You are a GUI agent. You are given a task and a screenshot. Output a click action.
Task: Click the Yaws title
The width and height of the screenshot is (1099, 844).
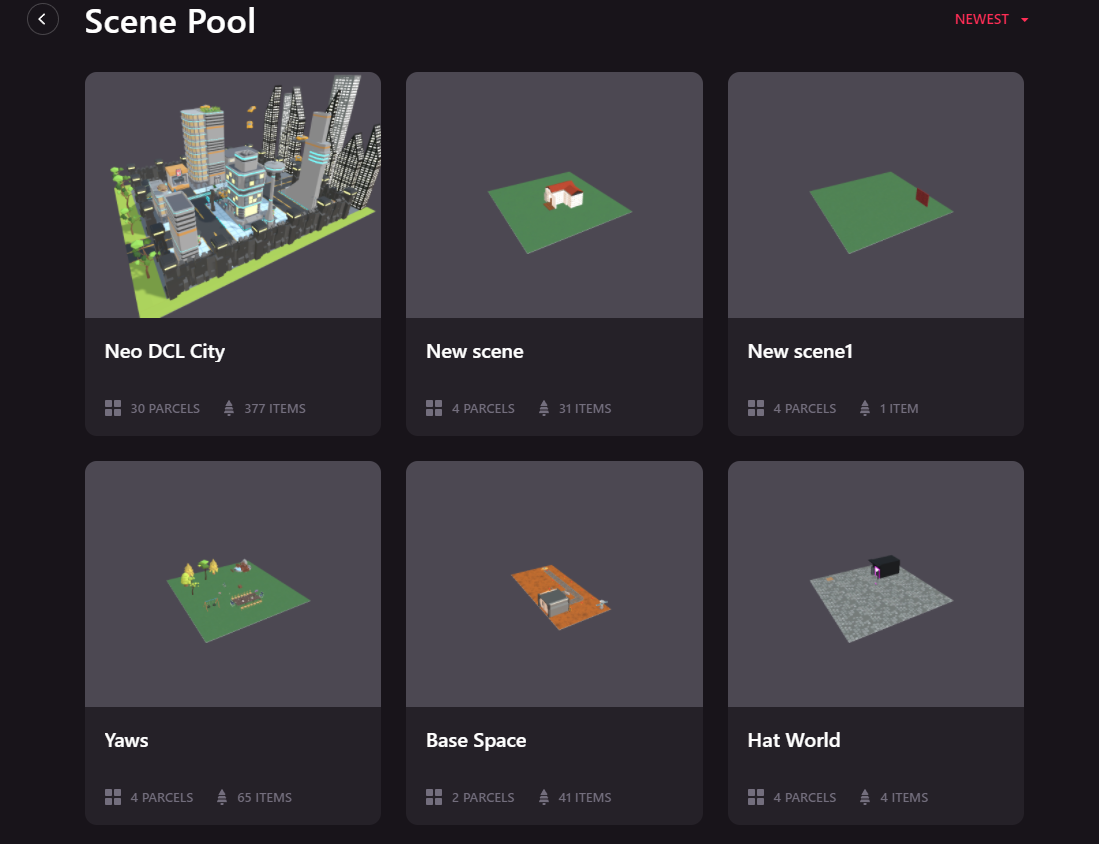point(126,740)
